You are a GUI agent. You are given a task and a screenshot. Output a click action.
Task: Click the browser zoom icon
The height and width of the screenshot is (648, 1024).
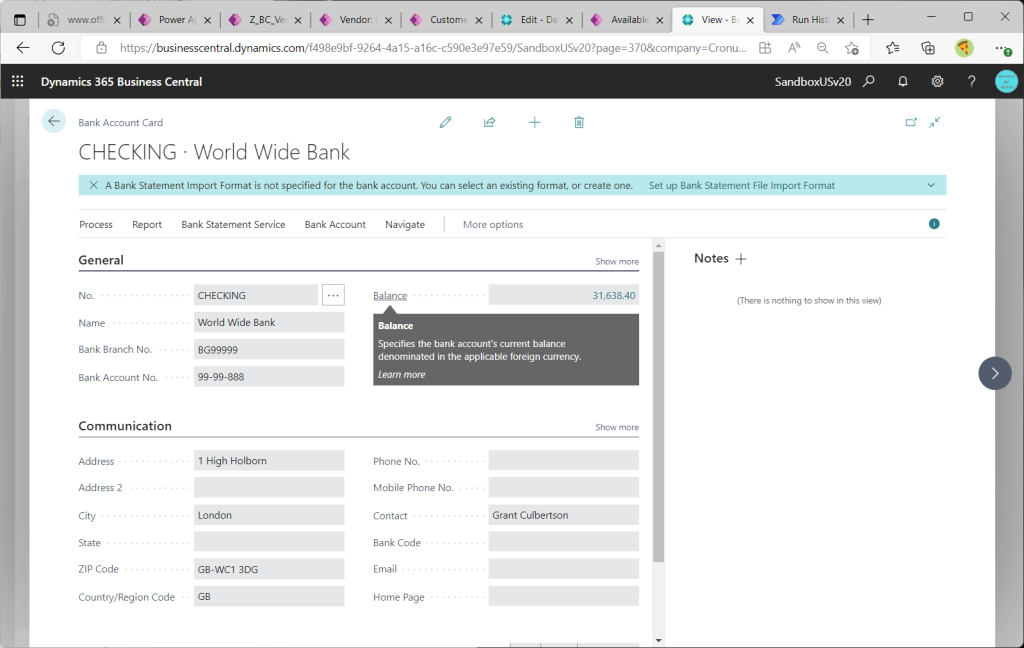[822, 48]
